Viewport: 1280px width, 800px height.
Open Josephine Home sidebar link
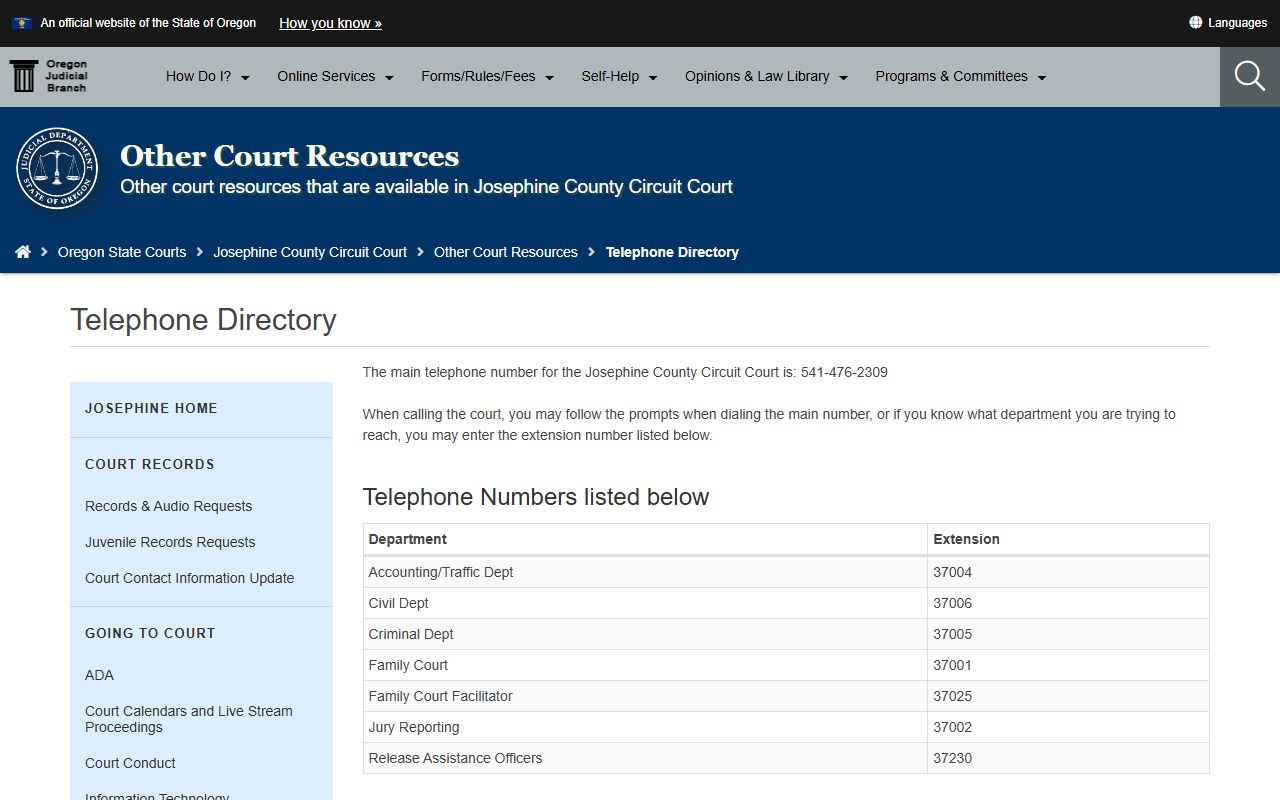coord(151,408)
